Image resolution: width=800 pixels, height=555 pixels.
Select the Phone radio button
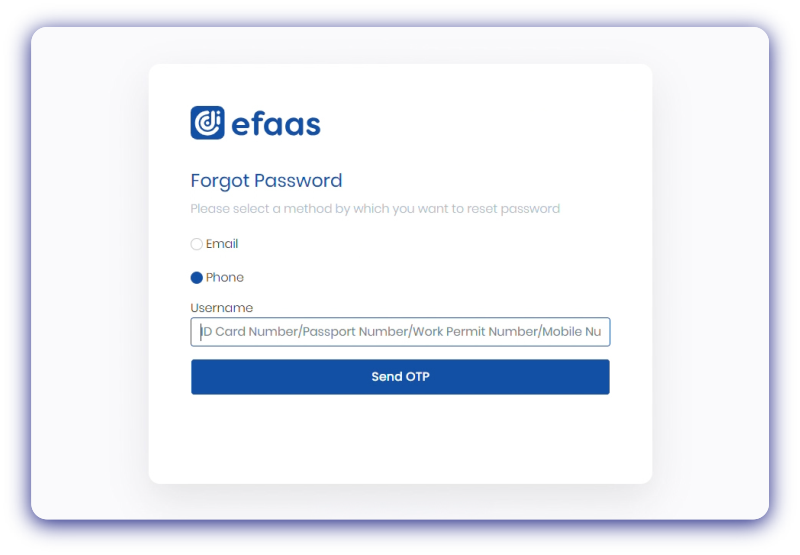(197, 278)
